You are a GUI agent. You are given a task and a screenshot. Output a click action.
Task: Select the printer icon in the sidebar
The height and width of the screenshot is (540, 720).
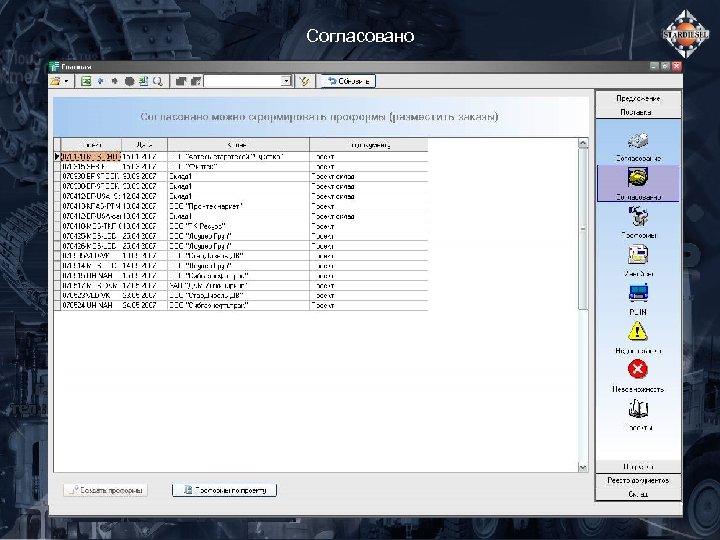click(638, 140)
